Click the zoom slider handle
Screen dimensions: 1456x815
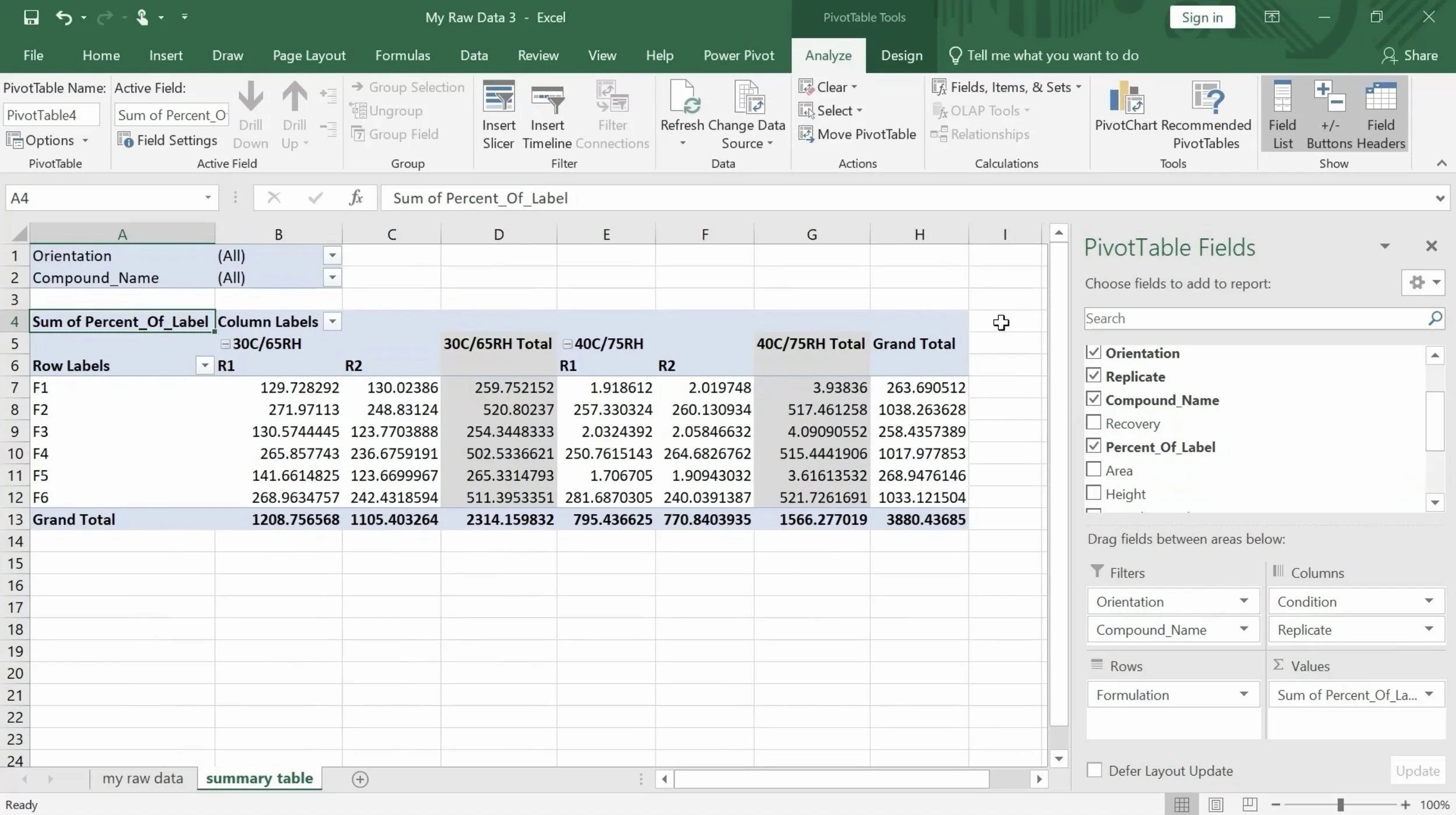click(1340, 805)
